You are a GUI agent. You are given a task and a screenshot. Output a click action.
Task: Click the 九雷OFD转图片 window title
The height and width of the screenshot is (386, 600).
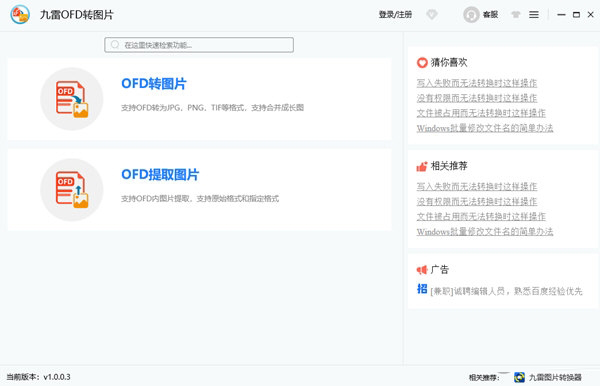tap(77, 15)
